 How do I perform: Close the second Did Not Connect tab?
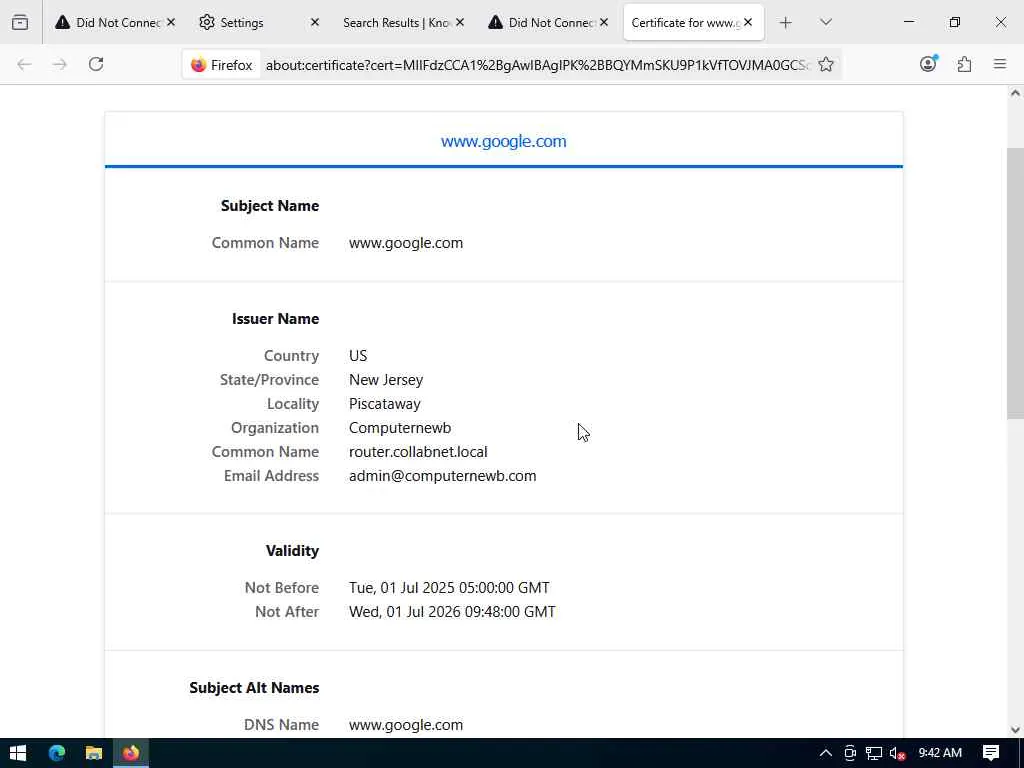604,22
